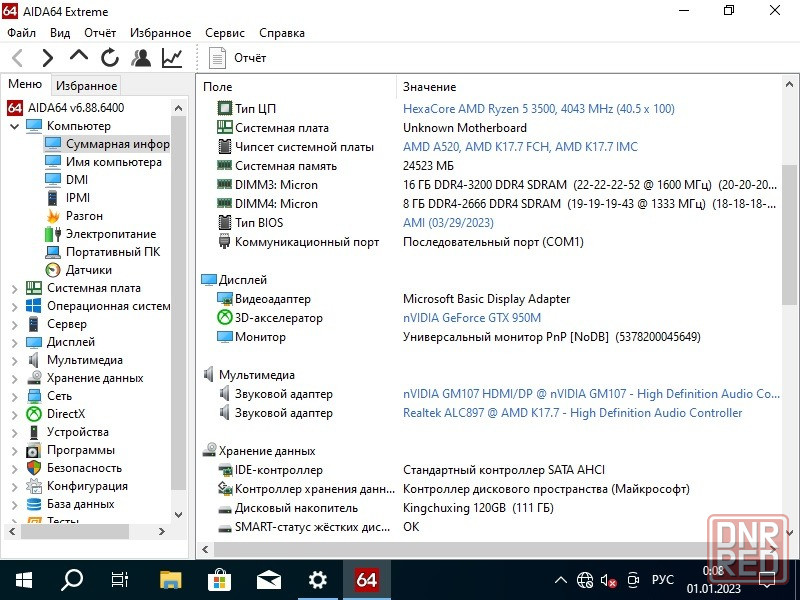Viewport: 800px width, 600px height.
Task: Collapse the Компьютер tree node
Action: pos(15,126)
